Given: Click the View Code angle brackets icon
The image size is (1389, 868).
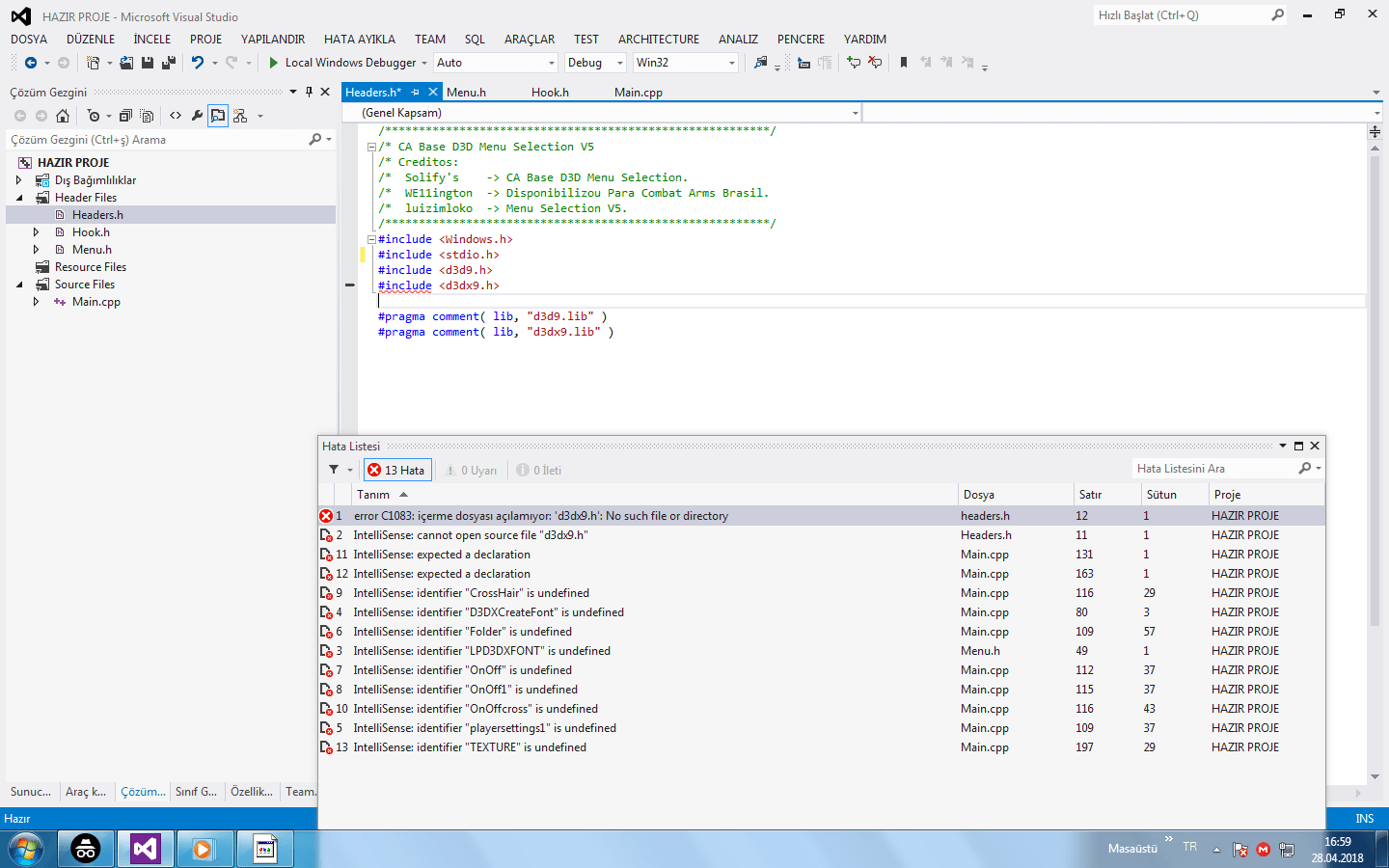Looking at the screenshot, I should pyautogui.click(x=176, y=116).
